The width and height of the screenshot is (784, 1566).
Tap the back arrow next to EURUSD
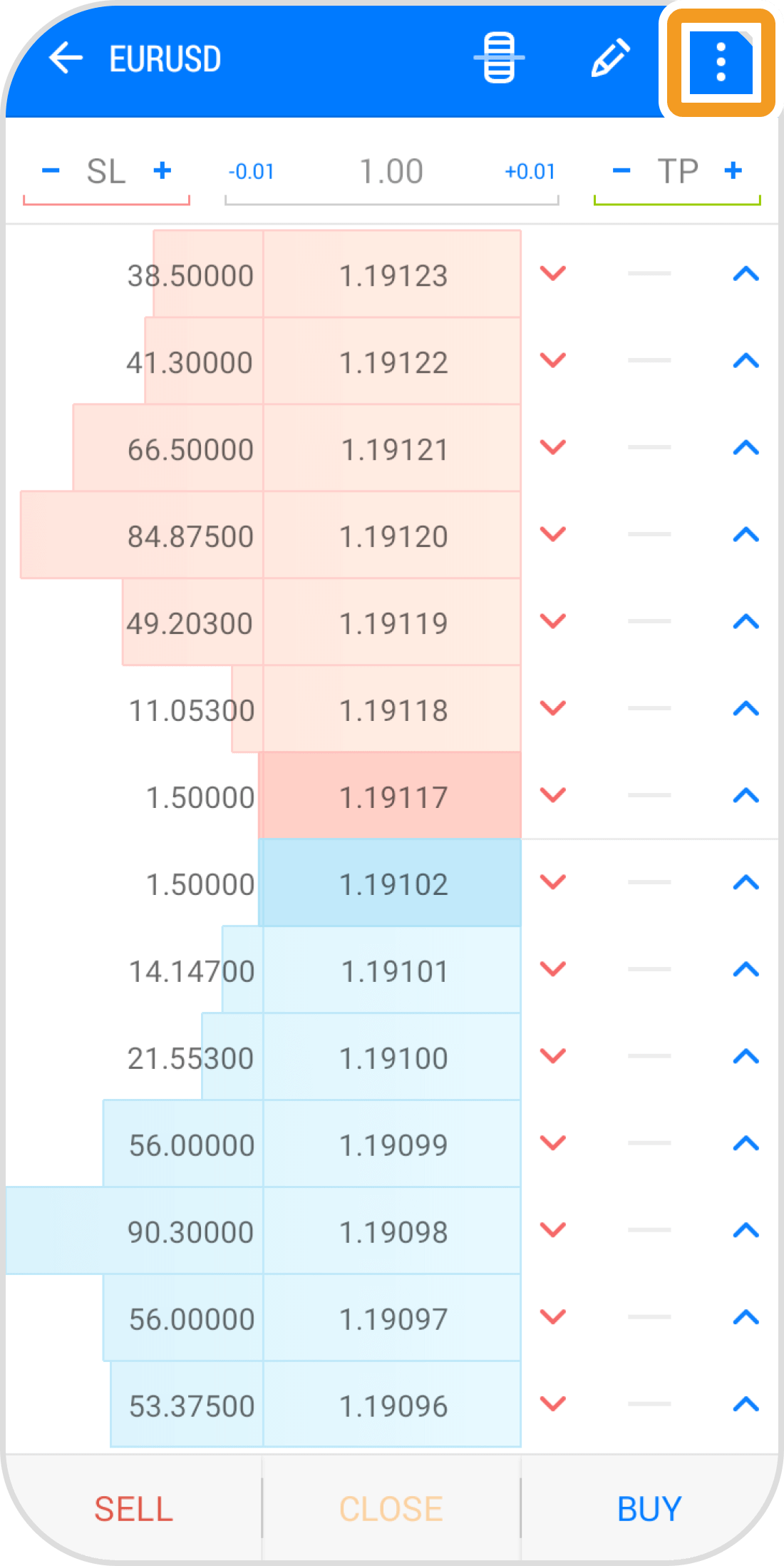click(66, 58)
